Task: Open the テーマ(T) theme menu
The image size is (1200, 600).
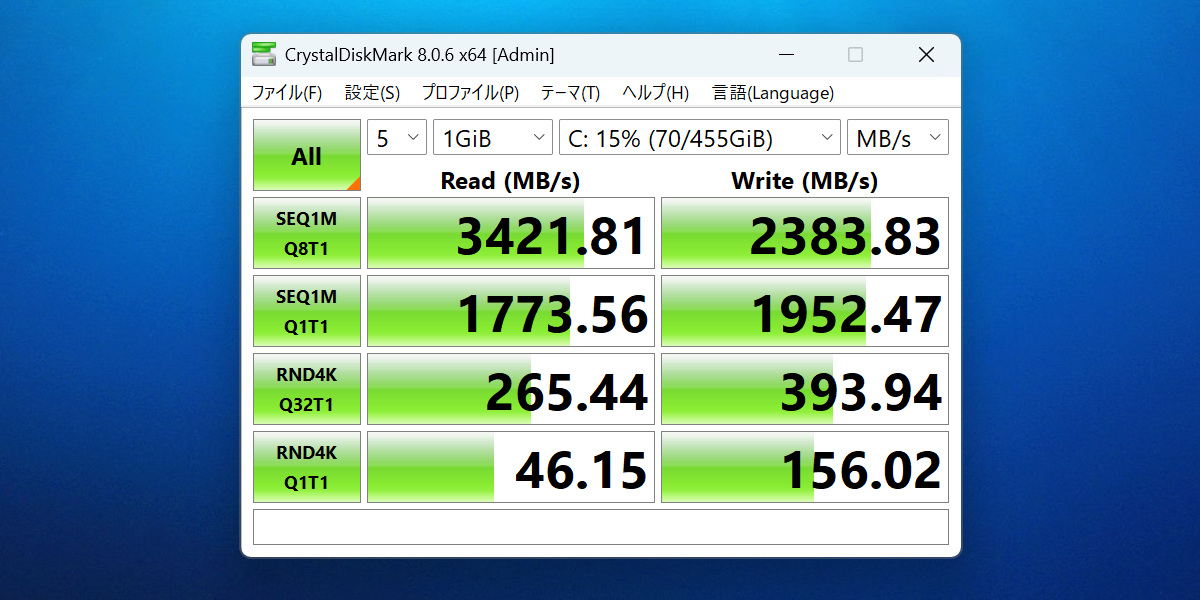Action: (570, 93)
